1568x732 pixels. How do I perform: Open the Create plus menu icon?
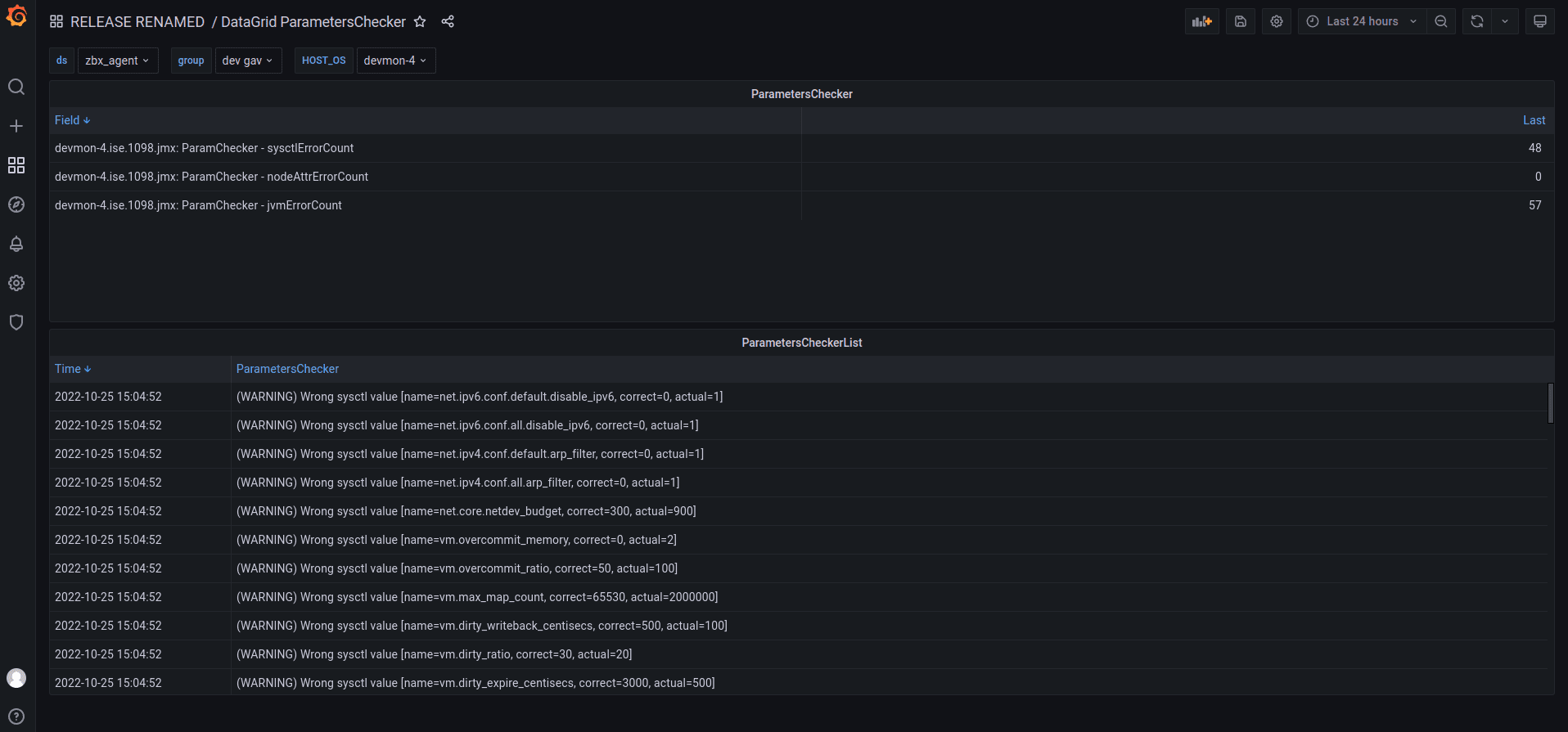coord(16,126)
